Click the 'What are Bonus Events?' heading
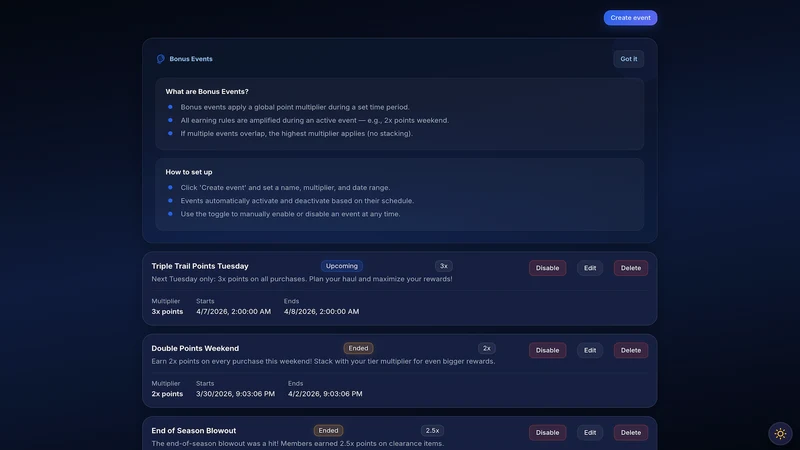This screenshot has width=800, height=450. point(207,92)
